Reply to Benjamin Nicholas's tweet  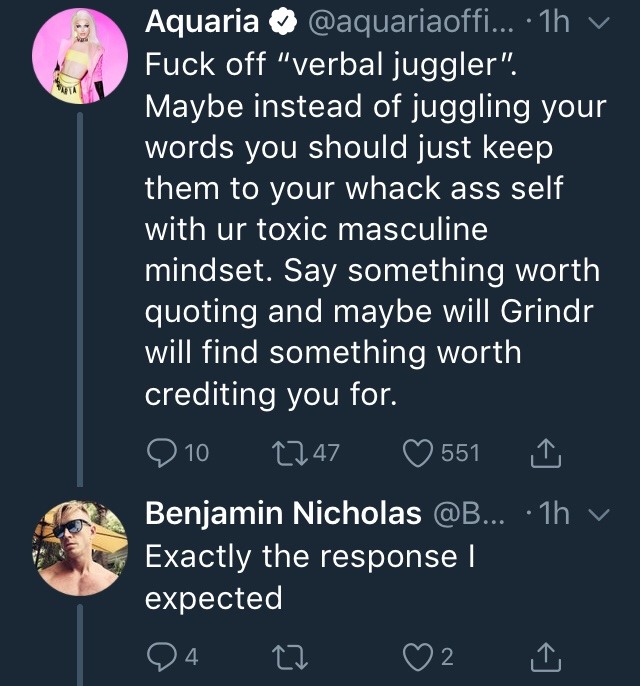162,657
